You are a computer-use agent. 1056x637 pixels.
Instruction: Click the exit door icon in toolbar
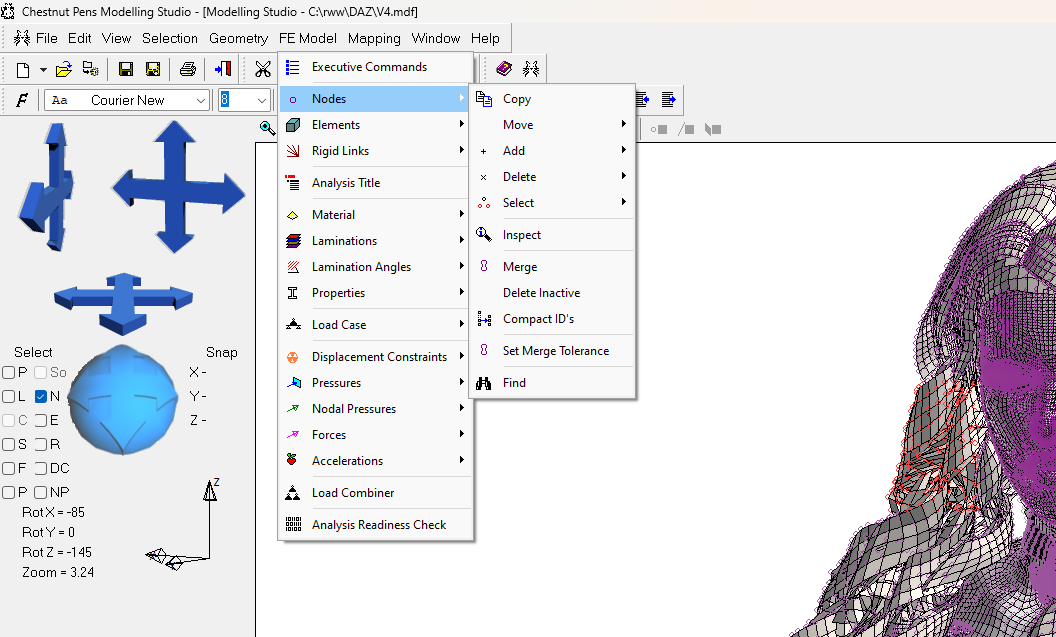[x=223, y=69]
